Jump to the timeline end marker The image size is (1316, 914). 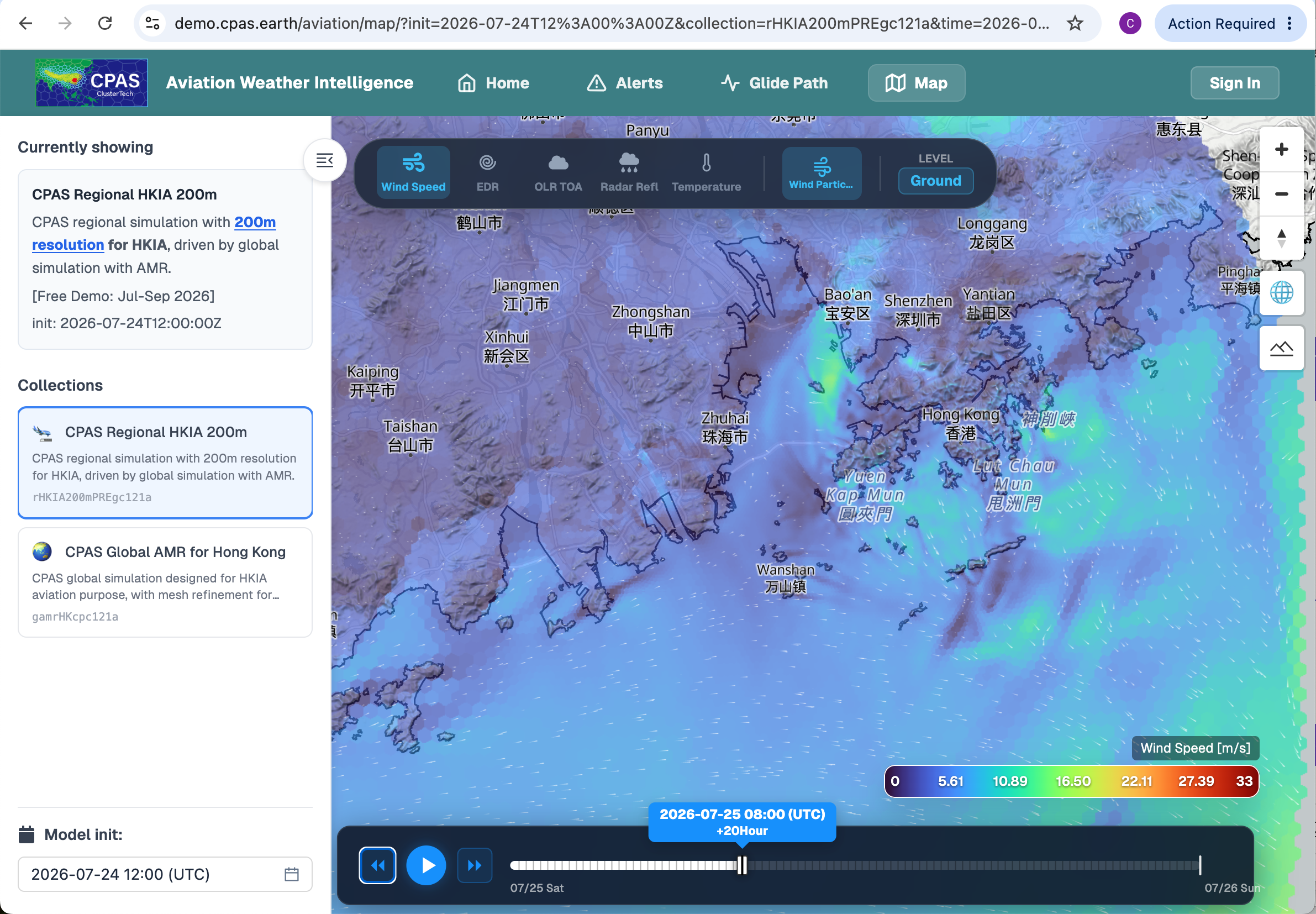tap(1200, 865)
